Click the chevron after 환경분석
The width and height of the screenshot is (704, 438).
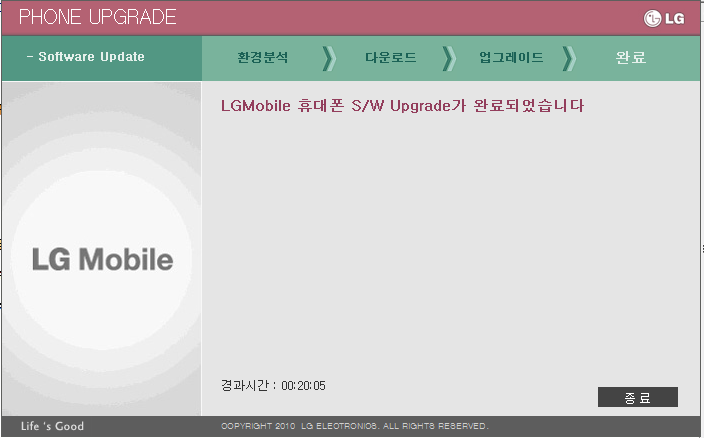pyautogui.click(x=329, y=58)
